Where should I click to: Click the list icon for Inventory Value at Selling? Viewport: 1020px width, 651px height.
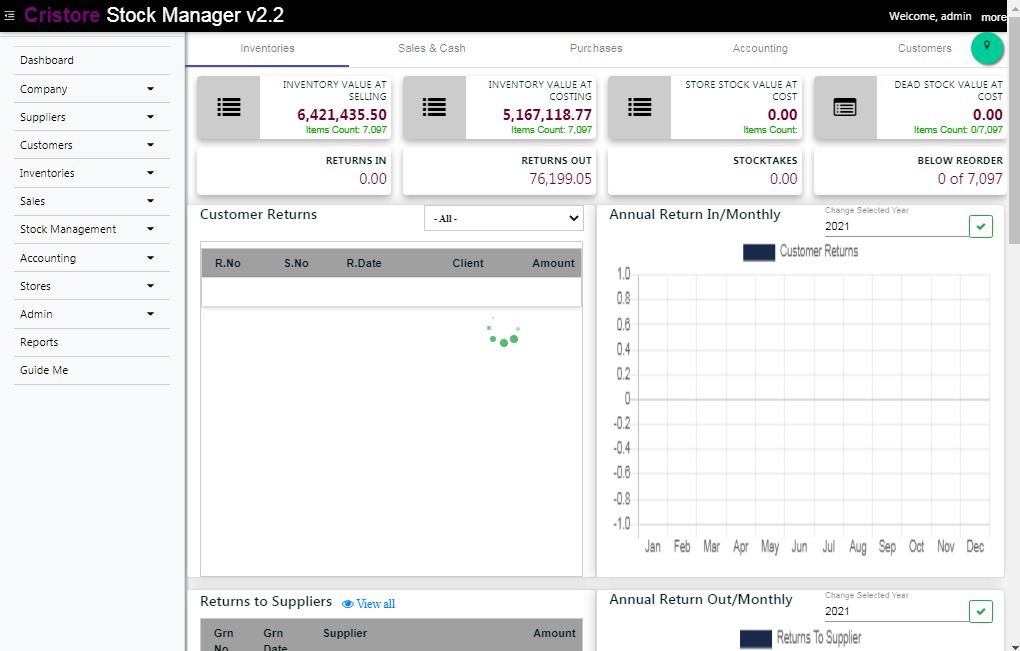pyautogui.click(x=228, y=107)
